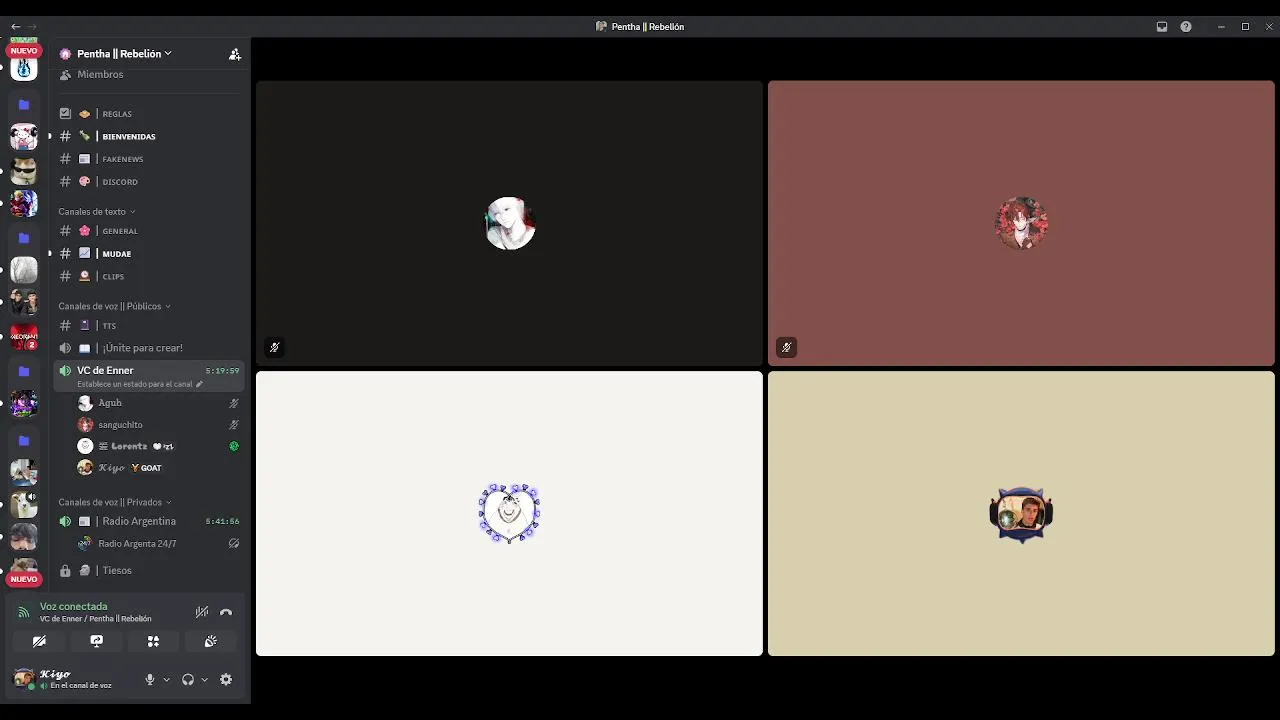Open the invite people icon beside server name
Image resolution: width=1280 pixels, height=720 pixels.
(x=235, y=54)
